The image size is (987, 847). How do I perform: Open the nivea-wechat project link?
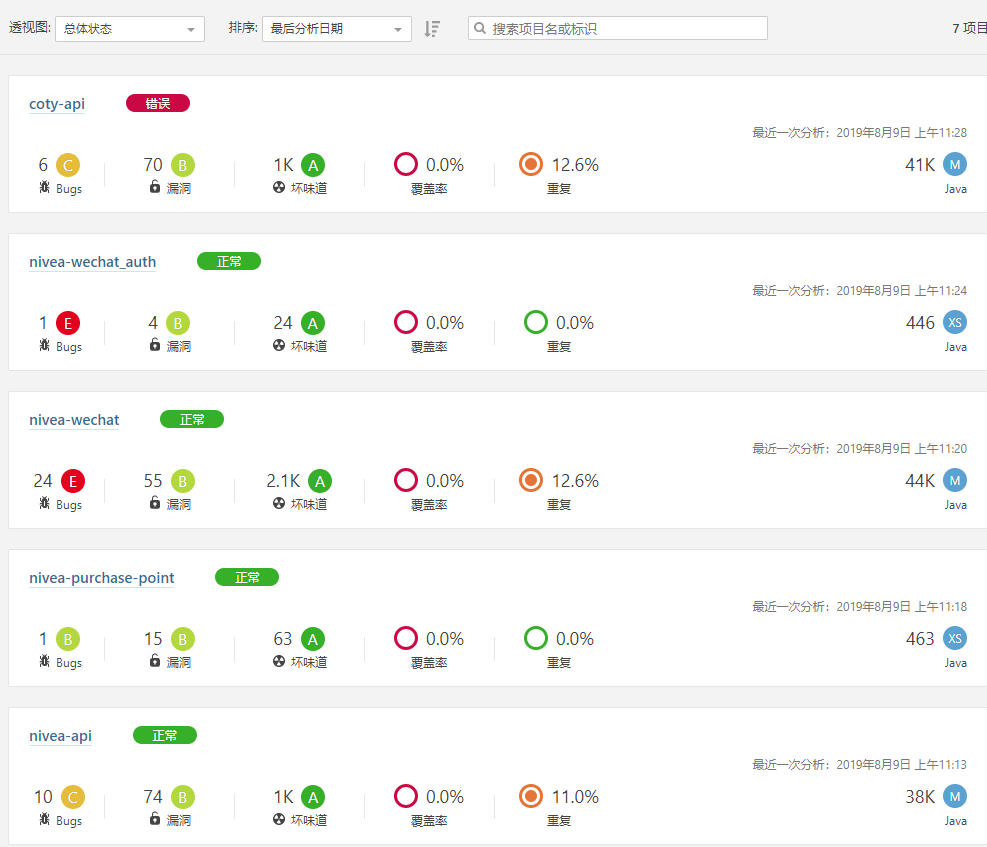[x=74, y=420]
